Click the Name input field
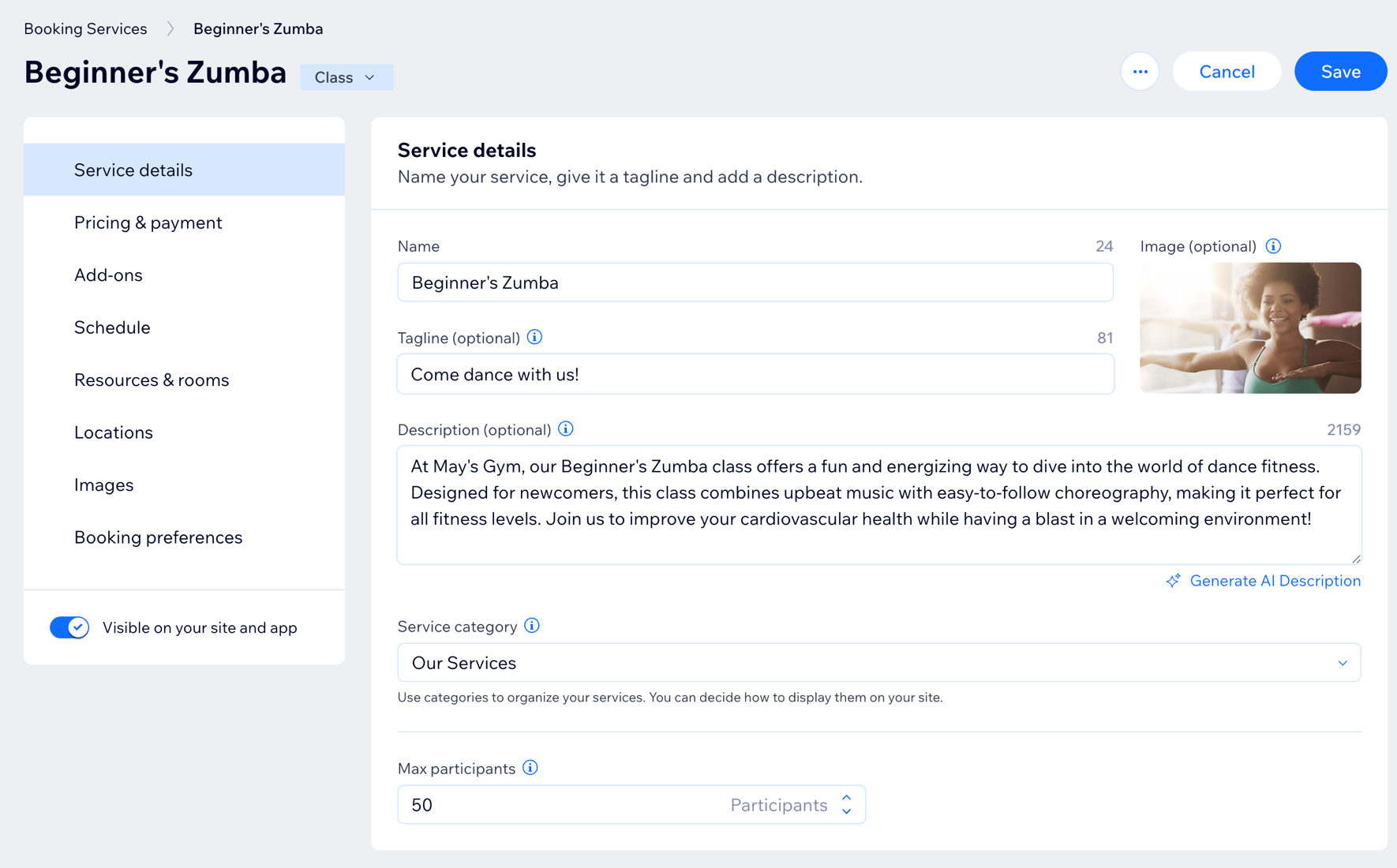 click(x=755, y=282)
